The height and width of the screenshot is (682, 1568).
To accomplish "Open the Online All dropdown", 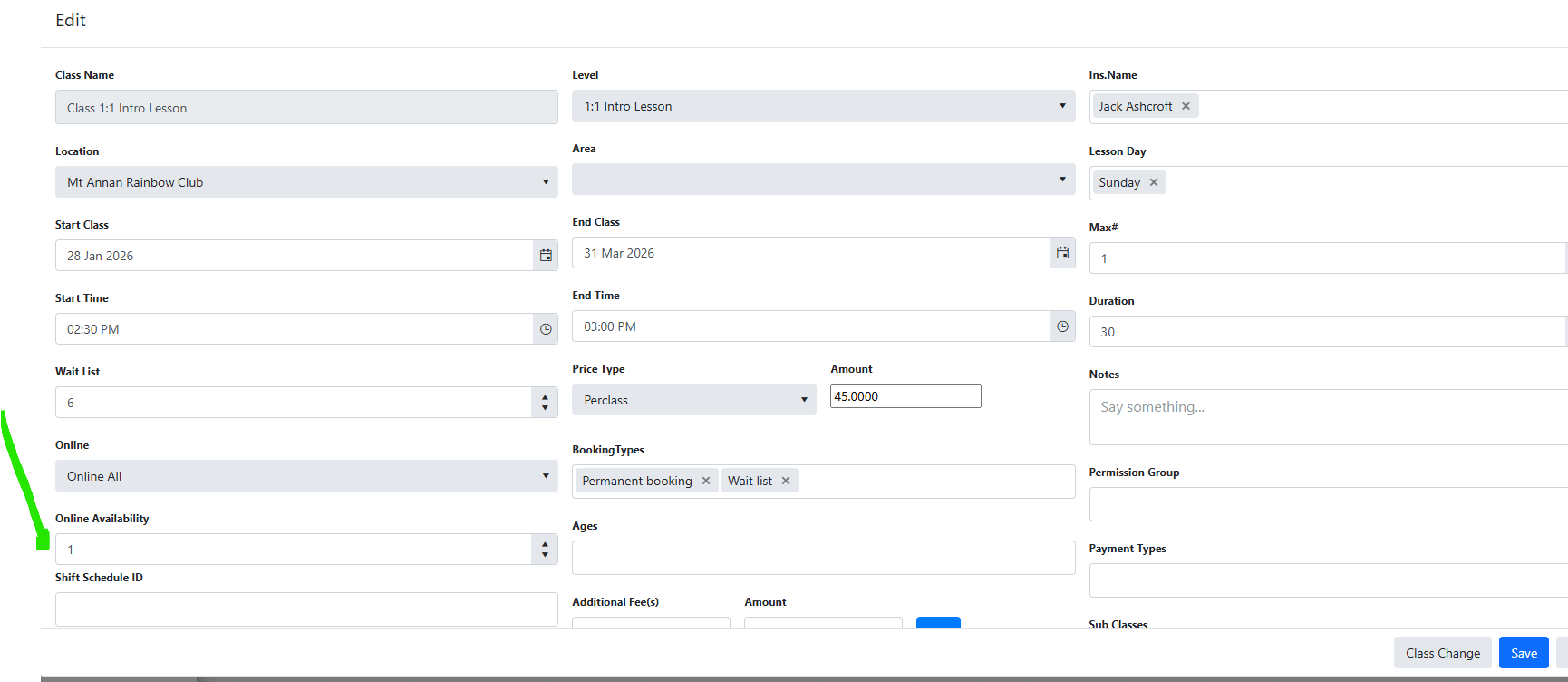I will [306, 476].
